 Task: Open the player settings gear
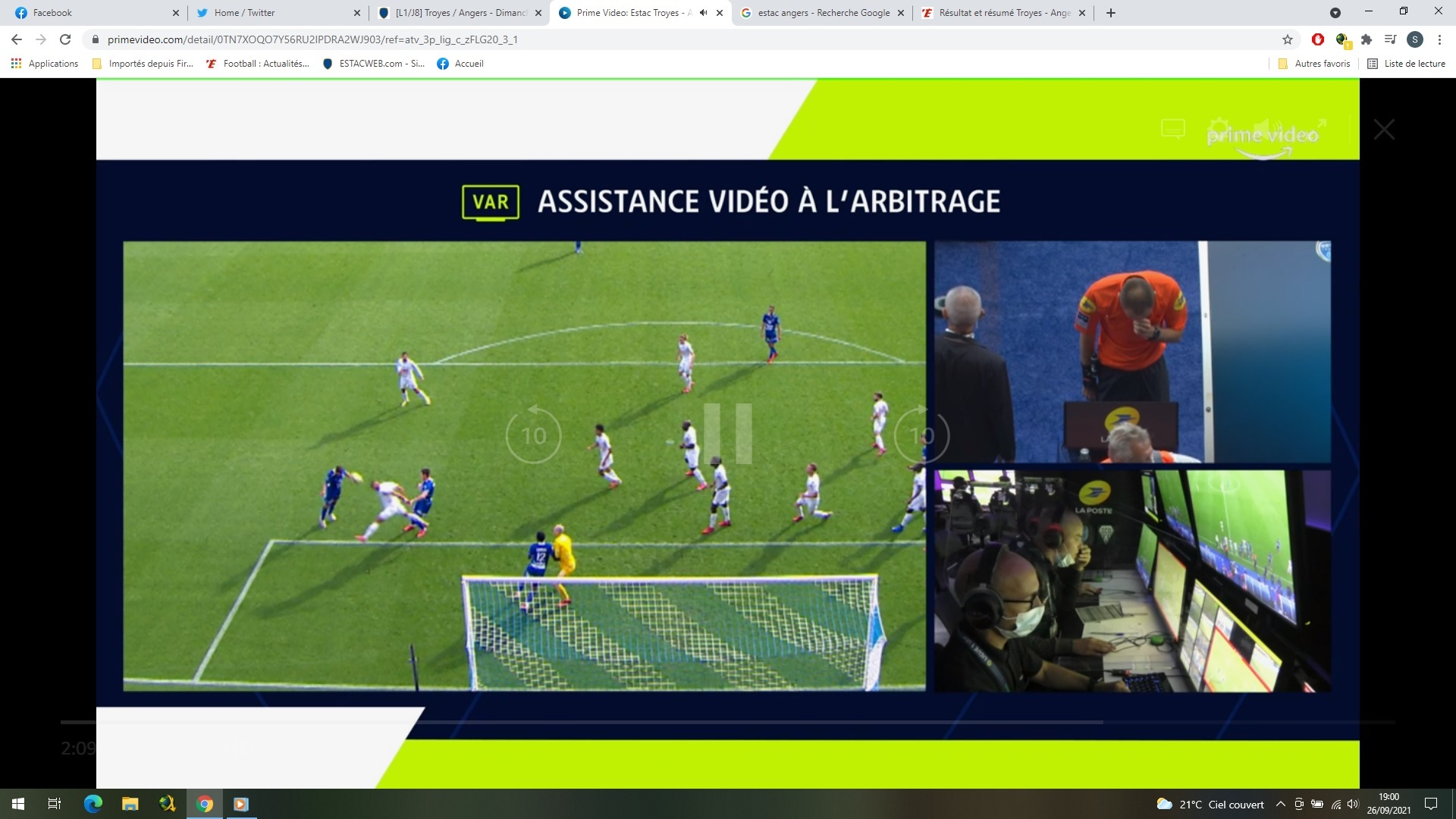click(x=1219, y=127)
